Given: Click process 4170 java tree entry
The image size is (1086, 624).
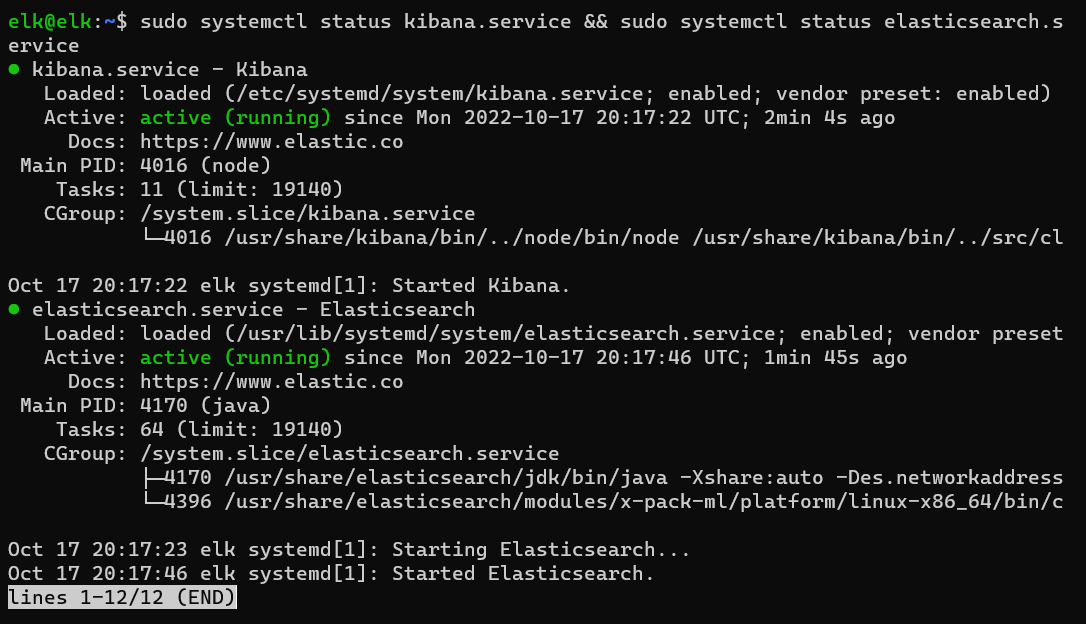Looking at the screenshot, I should pyautogui.click(x=603, y=478).
